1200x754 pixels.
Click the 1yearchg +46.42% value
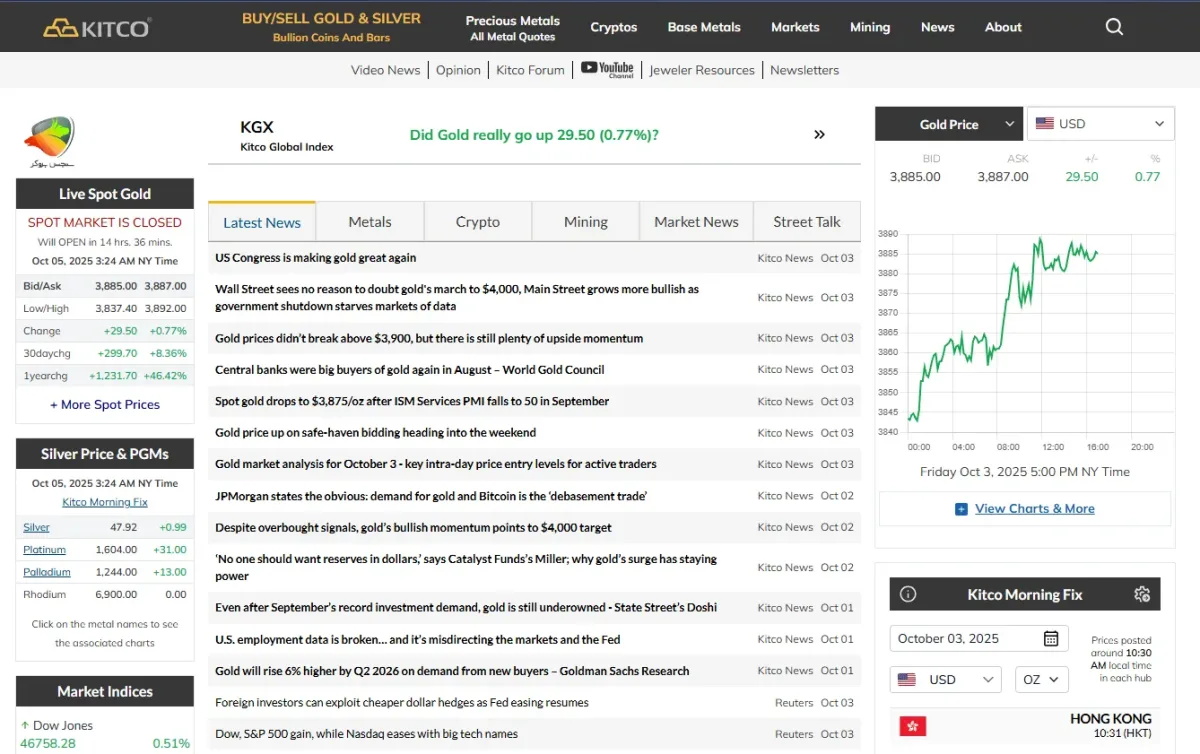point(166,376)
